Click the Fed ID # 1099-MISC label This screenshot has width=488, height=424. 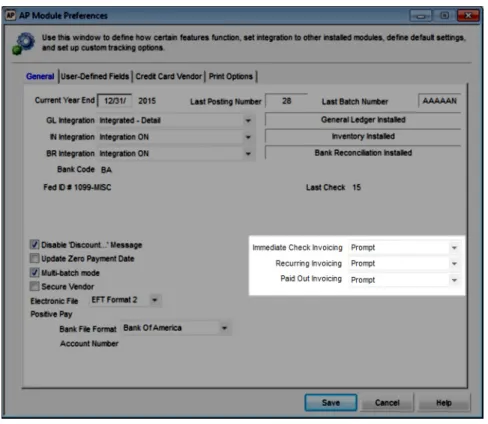77,187
